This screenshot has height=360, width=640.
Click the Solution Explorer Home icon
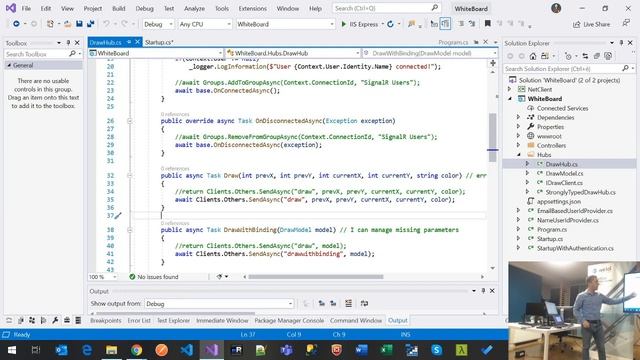point(533,56)
